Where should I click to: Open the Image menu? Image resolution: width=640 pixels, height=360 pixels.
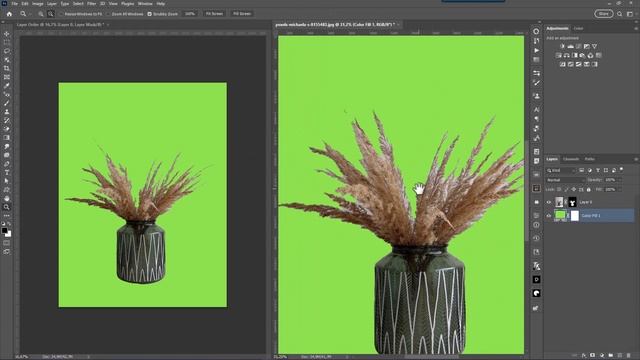(38, 4)
